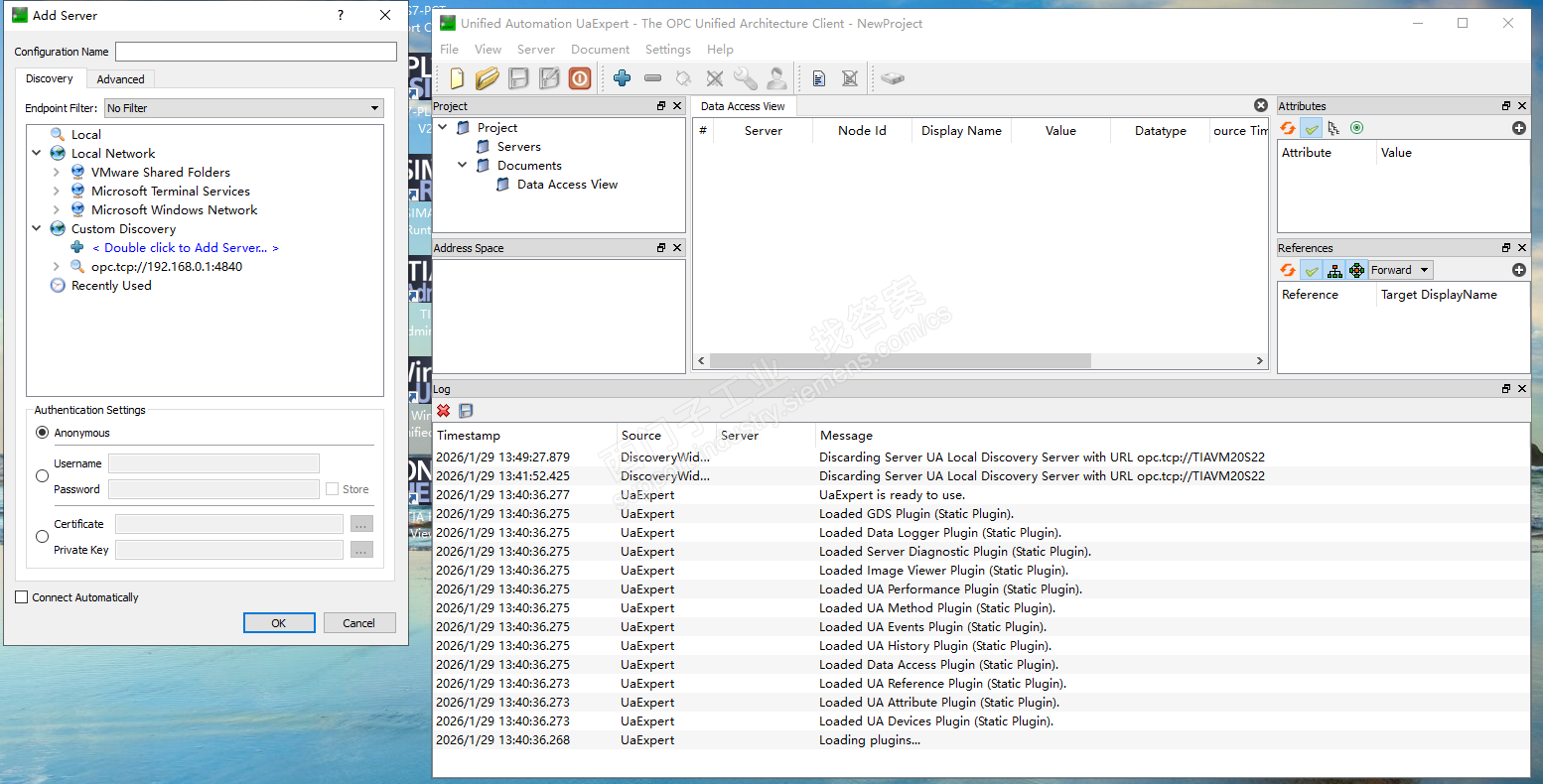Float the Log panel with its undock icon

point(1506,389)
